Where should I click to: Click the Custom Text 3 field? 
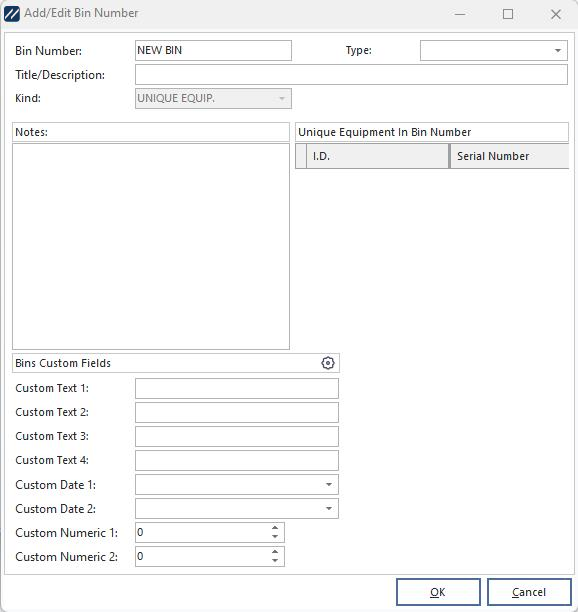pyautogui.click(x=237, y=436)
